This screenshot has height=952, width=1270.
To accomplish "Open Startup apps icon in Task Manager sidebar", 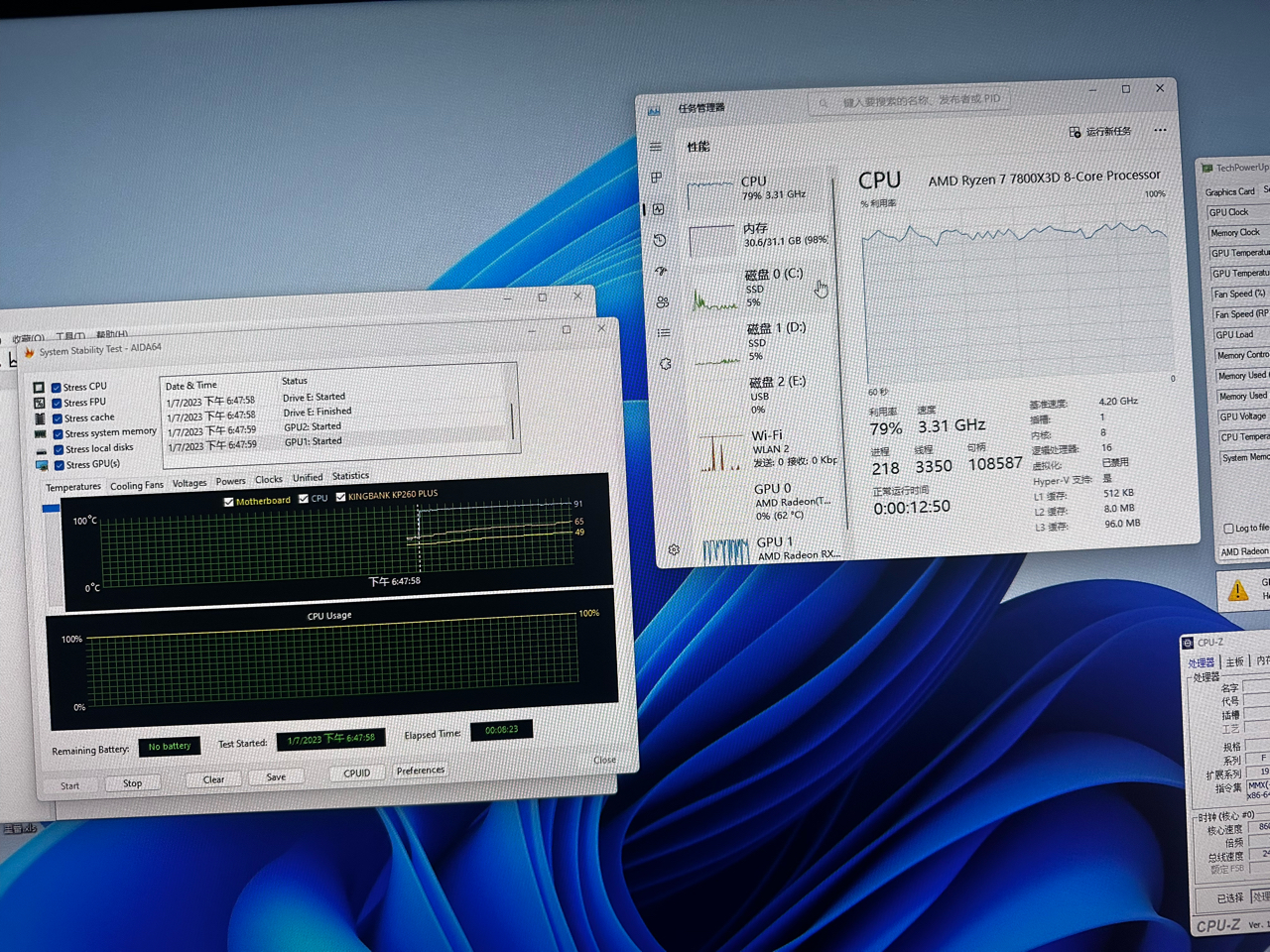I will (661, 271).
